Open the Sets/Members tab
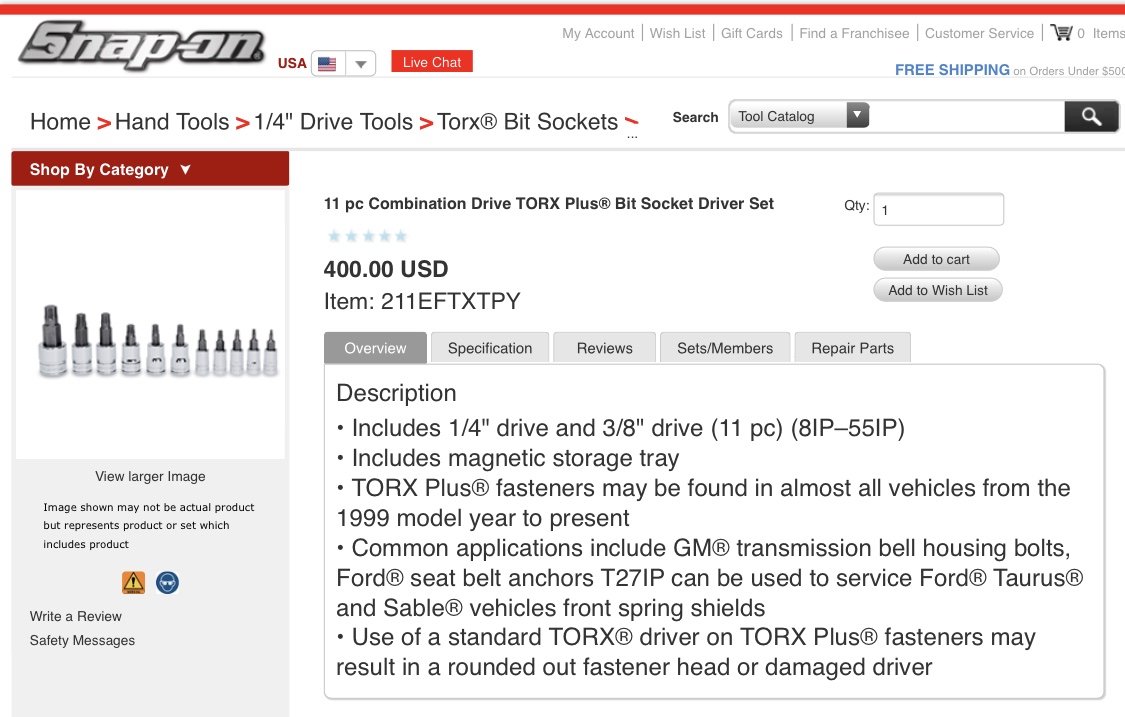The image size is (1125, 717). (725, 348)
